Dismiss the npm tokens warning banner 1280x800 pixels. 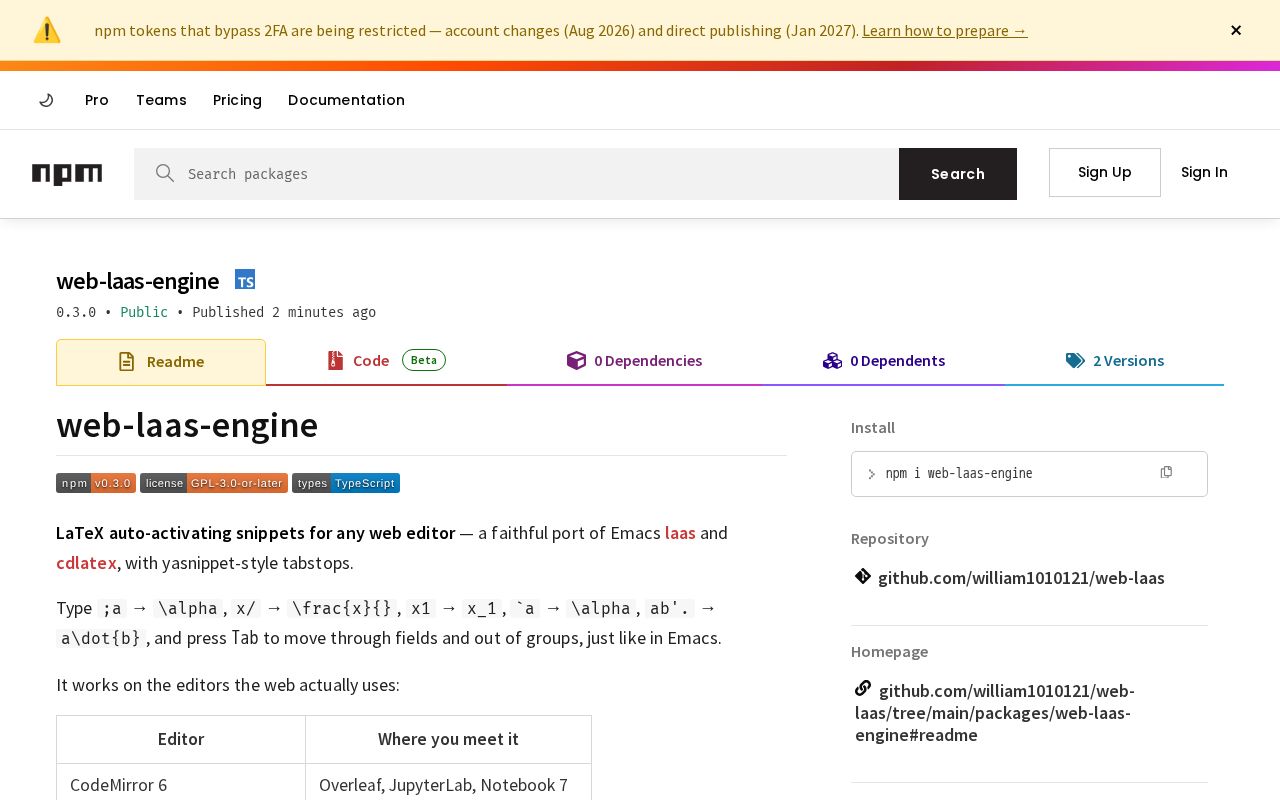click(1236, 30)
